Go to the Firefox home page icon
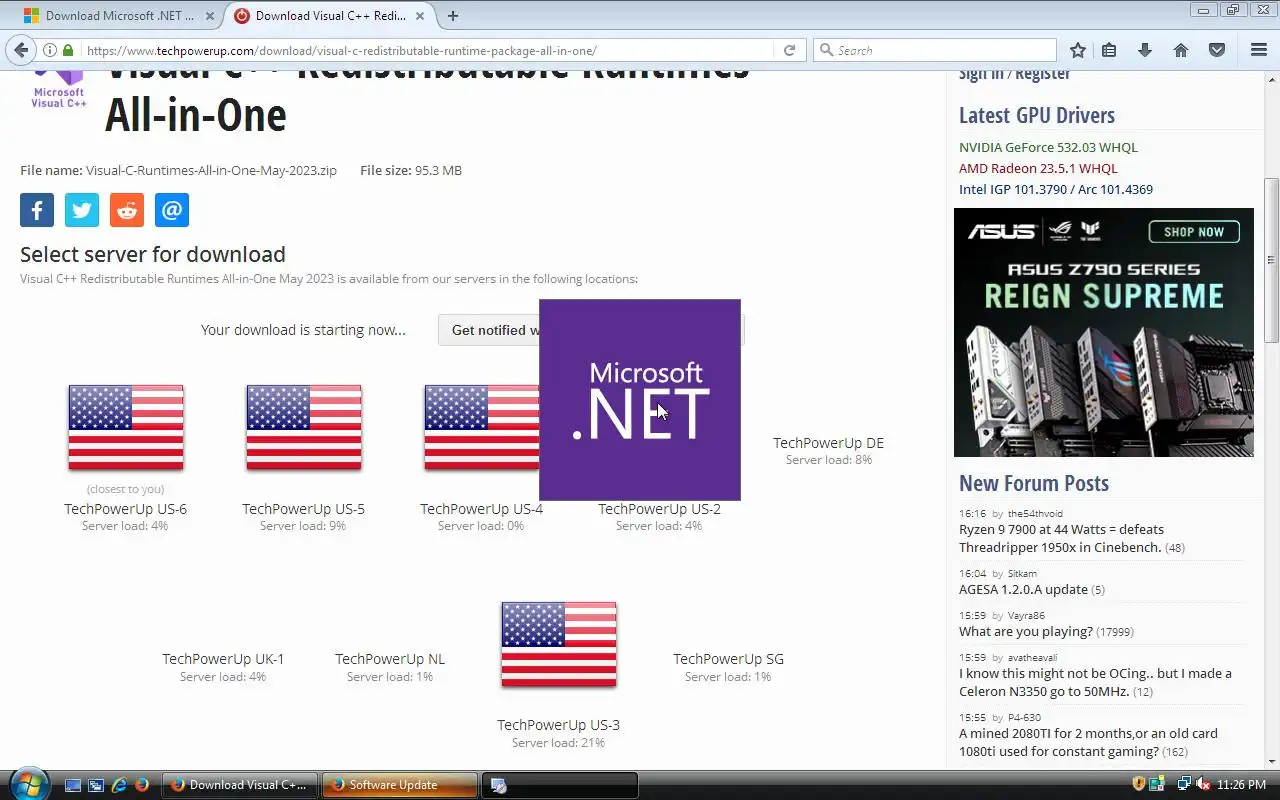The height and width of the screenshot is (800, 1280). click(x=1181, y=50)
